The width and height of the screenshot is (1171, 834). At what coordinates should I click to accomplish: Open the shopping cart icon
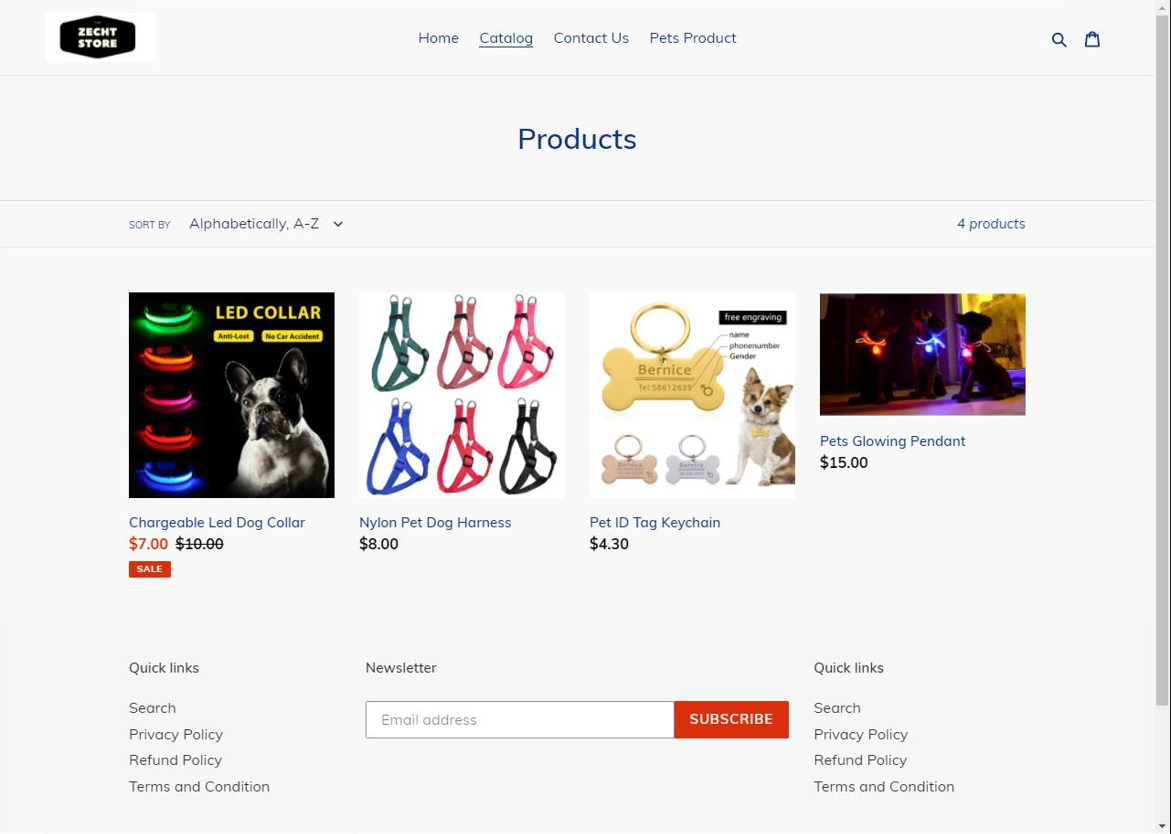click(x=1092, y=39)
